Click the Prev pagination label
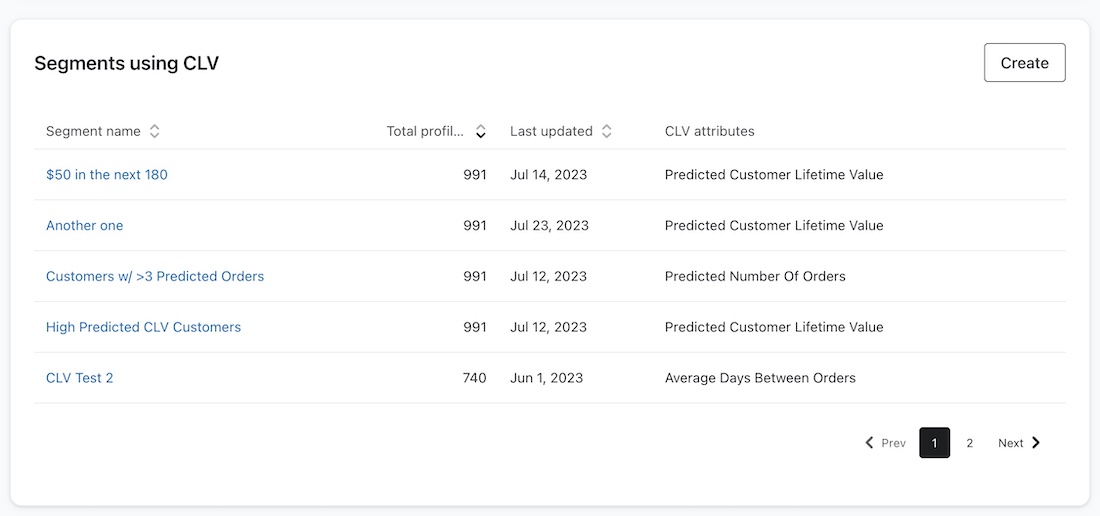 pyautogui.click(x=893, y=443)
